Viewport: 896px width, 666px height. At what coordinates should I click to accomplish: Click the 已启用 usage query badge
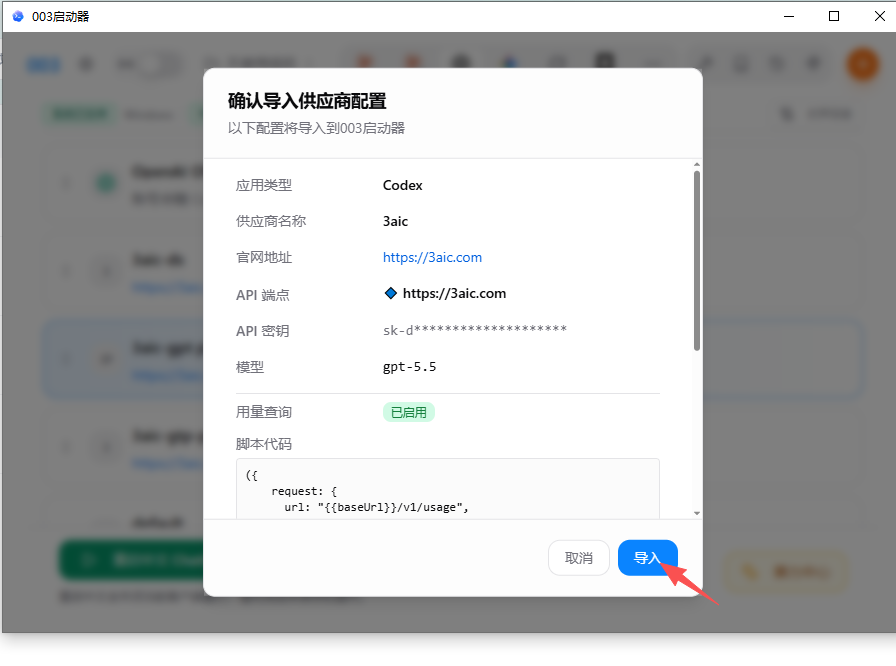tap(409, 412)
